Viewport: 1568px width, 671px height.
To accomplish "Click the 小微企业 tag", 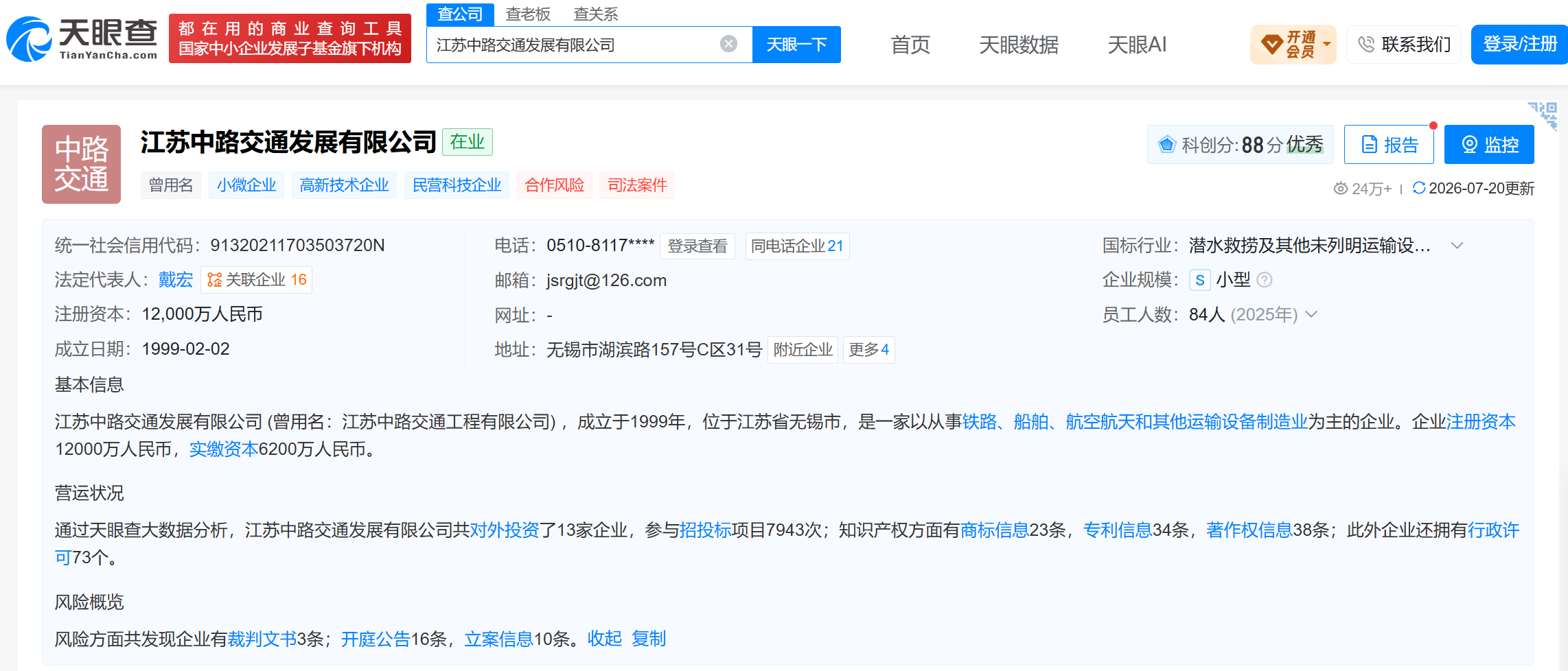I will click(246, 185).
